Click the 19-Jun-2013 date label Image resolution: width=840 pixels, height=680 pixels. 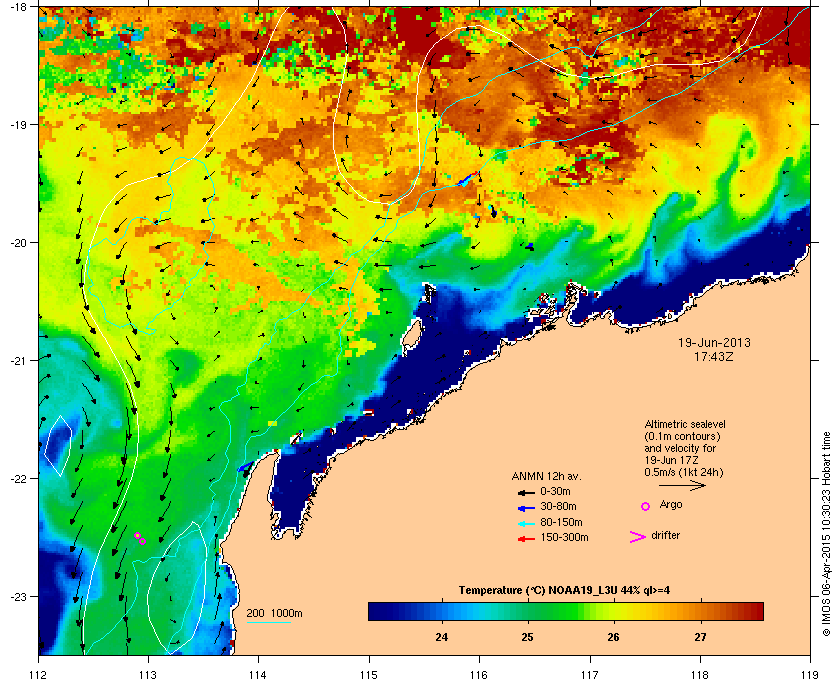pos(714,342)
